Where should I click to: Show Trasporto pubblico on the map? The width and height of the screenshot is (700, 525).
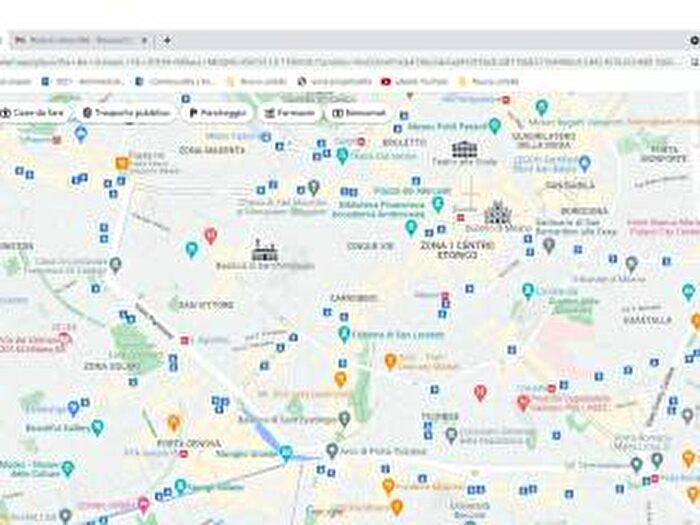pyautogui.click(x=127, y=113)
